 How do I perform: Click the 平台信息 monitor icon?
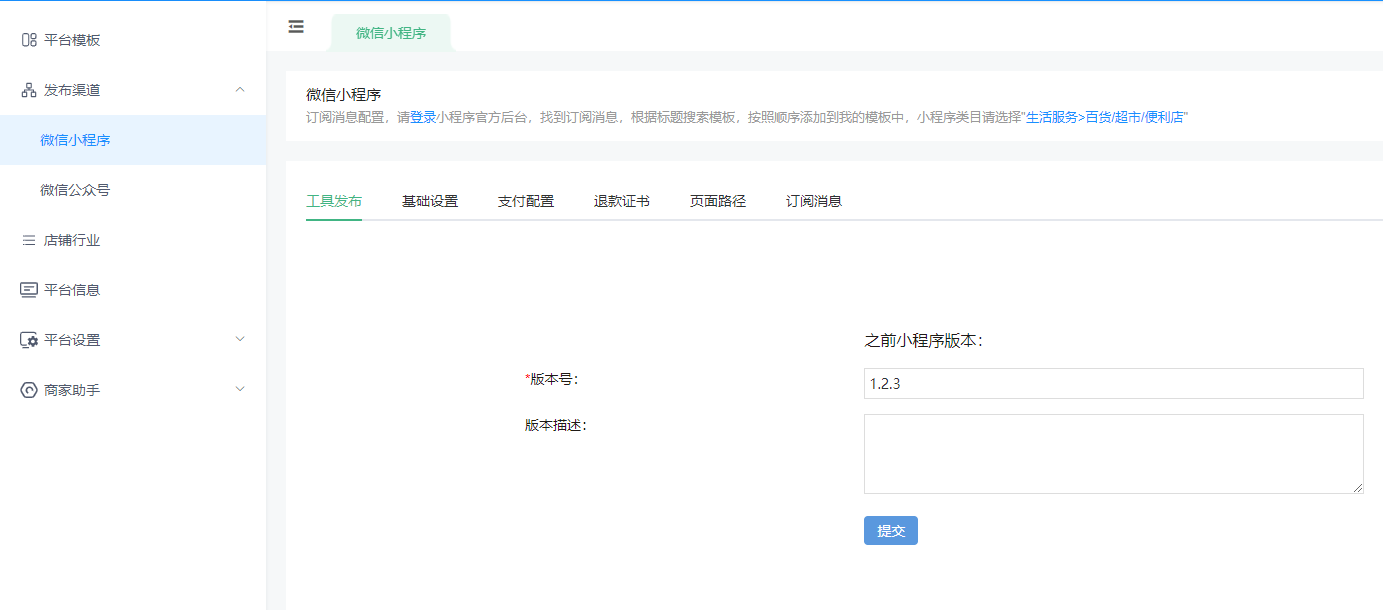pos(29,290)
